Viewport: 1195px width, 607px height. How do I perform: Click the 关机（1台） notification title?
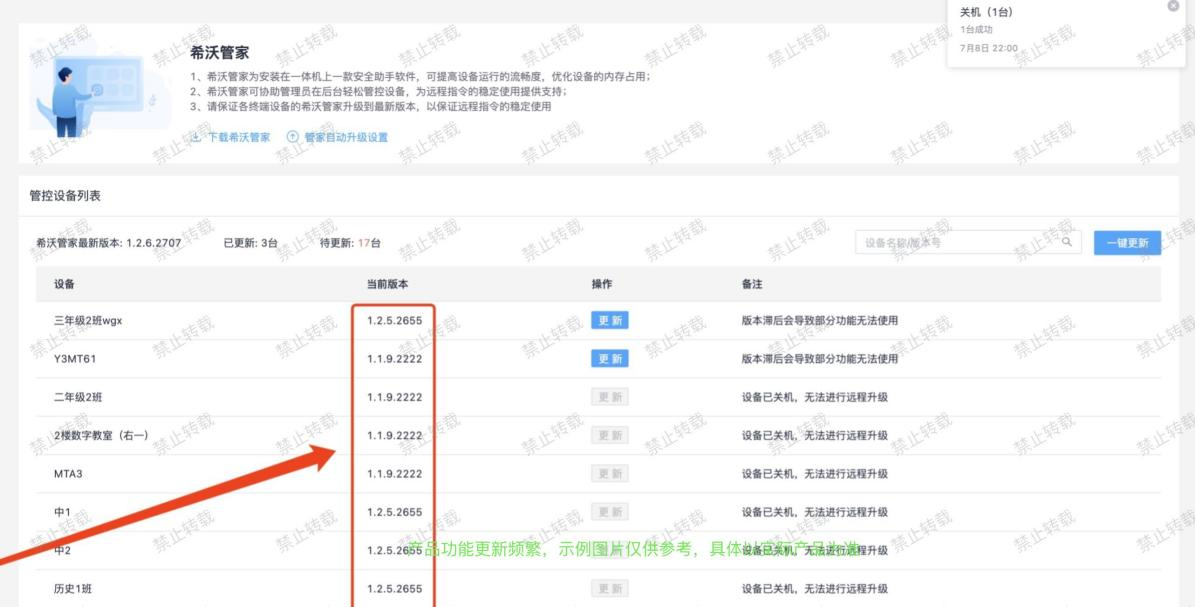pos(986,11)
